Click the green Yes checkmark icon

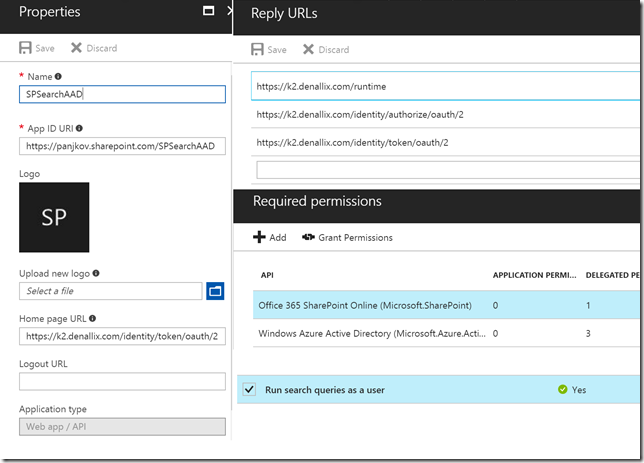point(563,389)
